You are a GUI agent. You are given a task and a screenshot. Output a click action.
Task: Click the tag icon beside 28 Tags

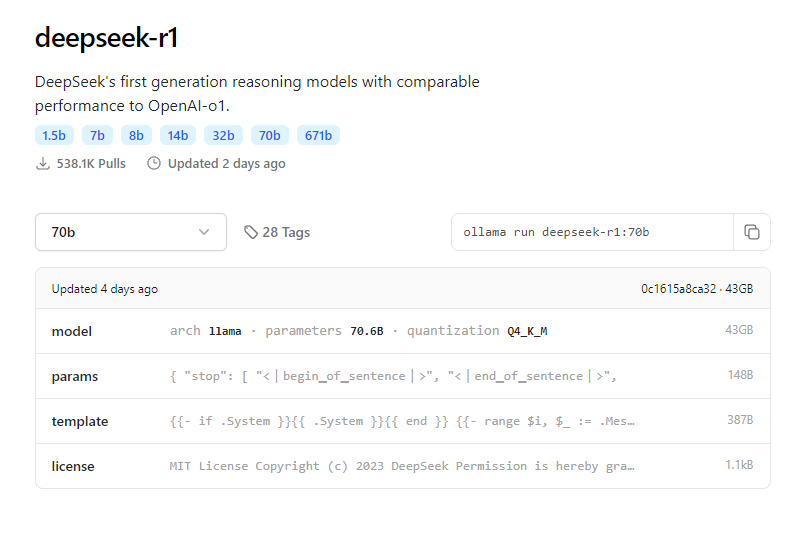pos(251,232)
